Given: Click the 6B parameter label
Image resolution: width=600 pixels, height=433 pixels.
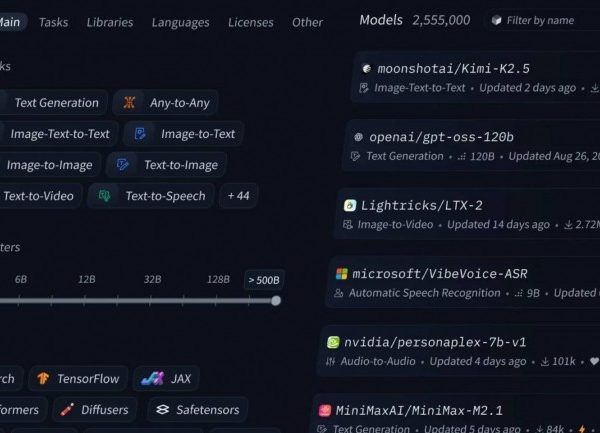Looking at the screenshot, I should pos(21,280).
